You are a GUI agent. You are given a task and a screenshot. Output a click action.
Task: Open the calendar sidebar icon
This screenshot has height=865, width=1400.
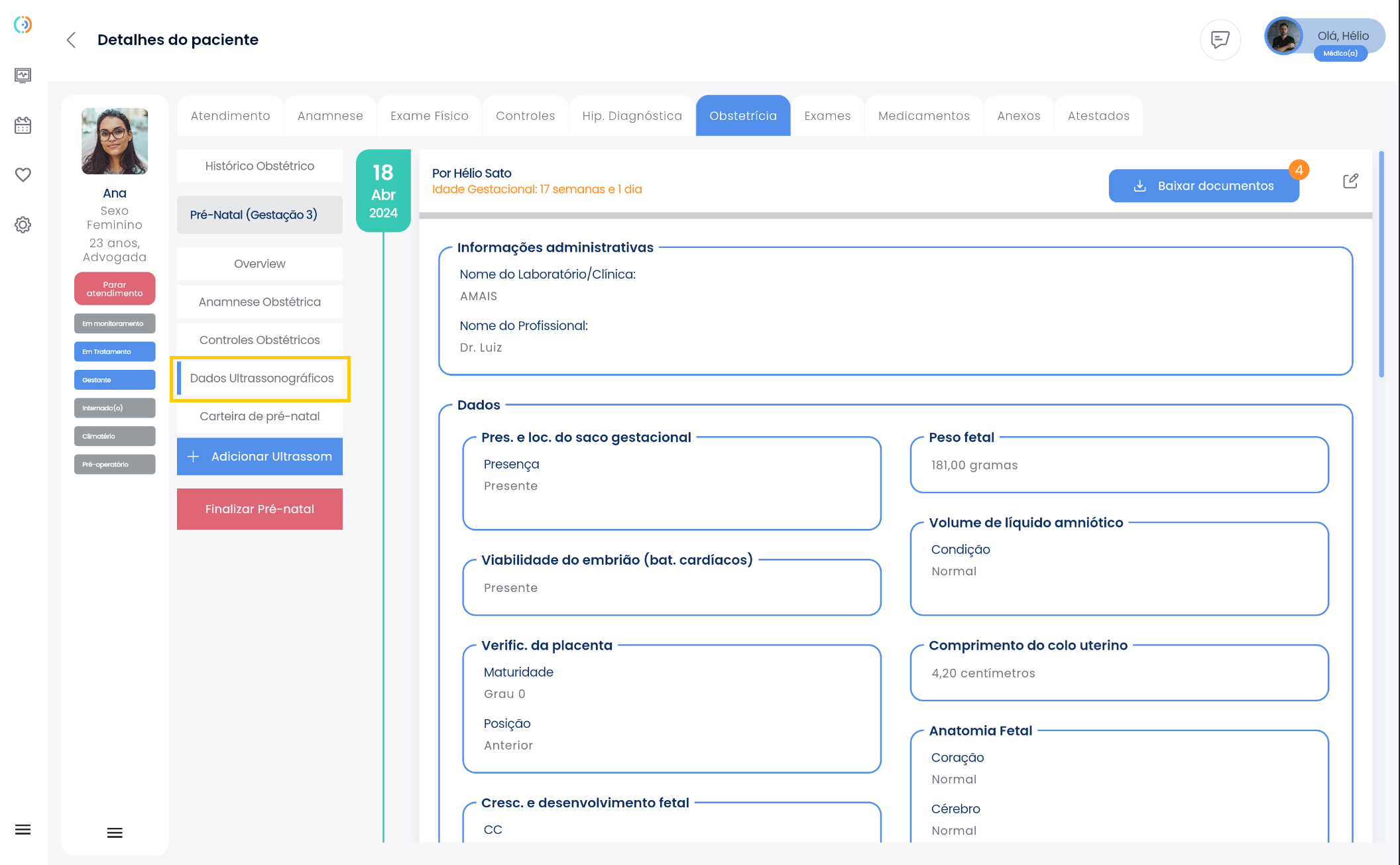coord(23,125)
